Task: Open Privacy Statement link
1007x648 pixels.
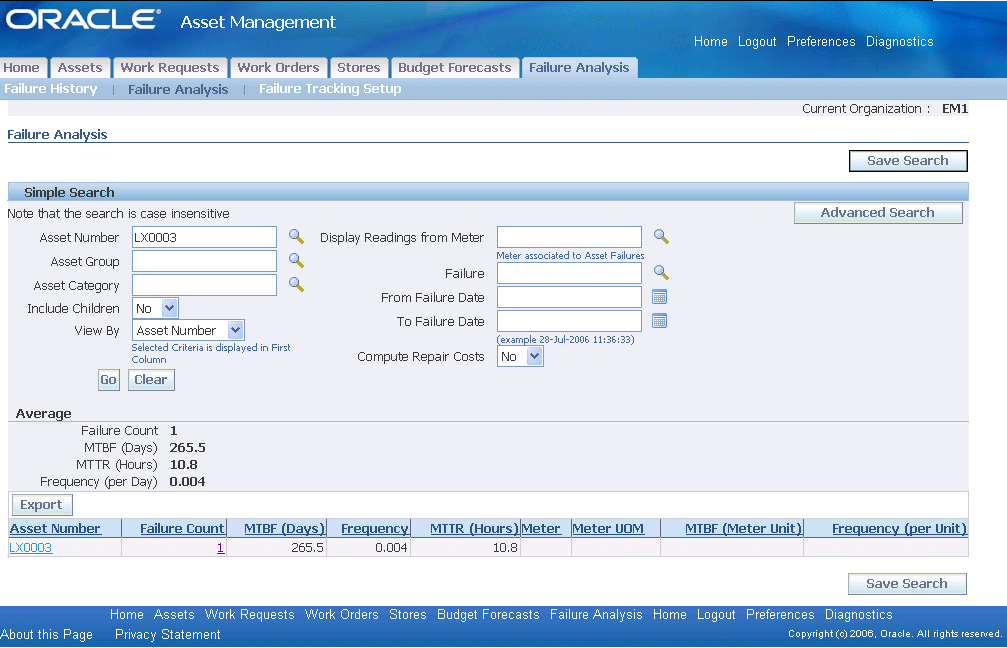Action: point(168,635)
